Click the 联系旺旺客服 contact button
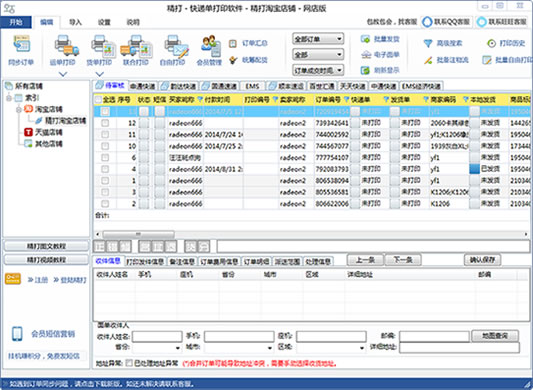The width and height of the screenshot is (533, 390). pos(503,22)
